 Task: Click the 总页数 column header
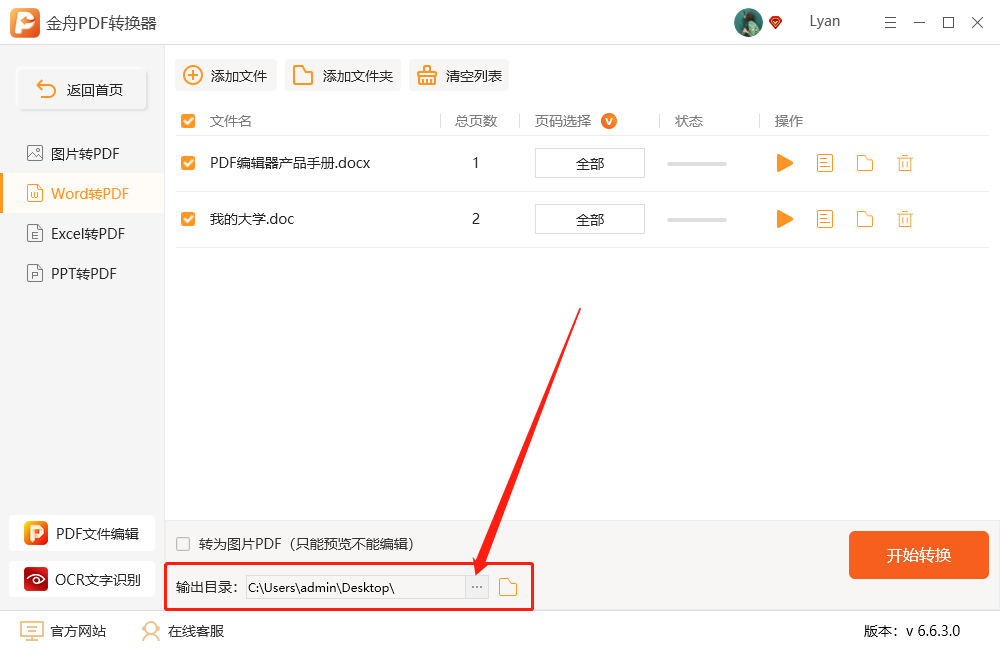tap(476, 121)
